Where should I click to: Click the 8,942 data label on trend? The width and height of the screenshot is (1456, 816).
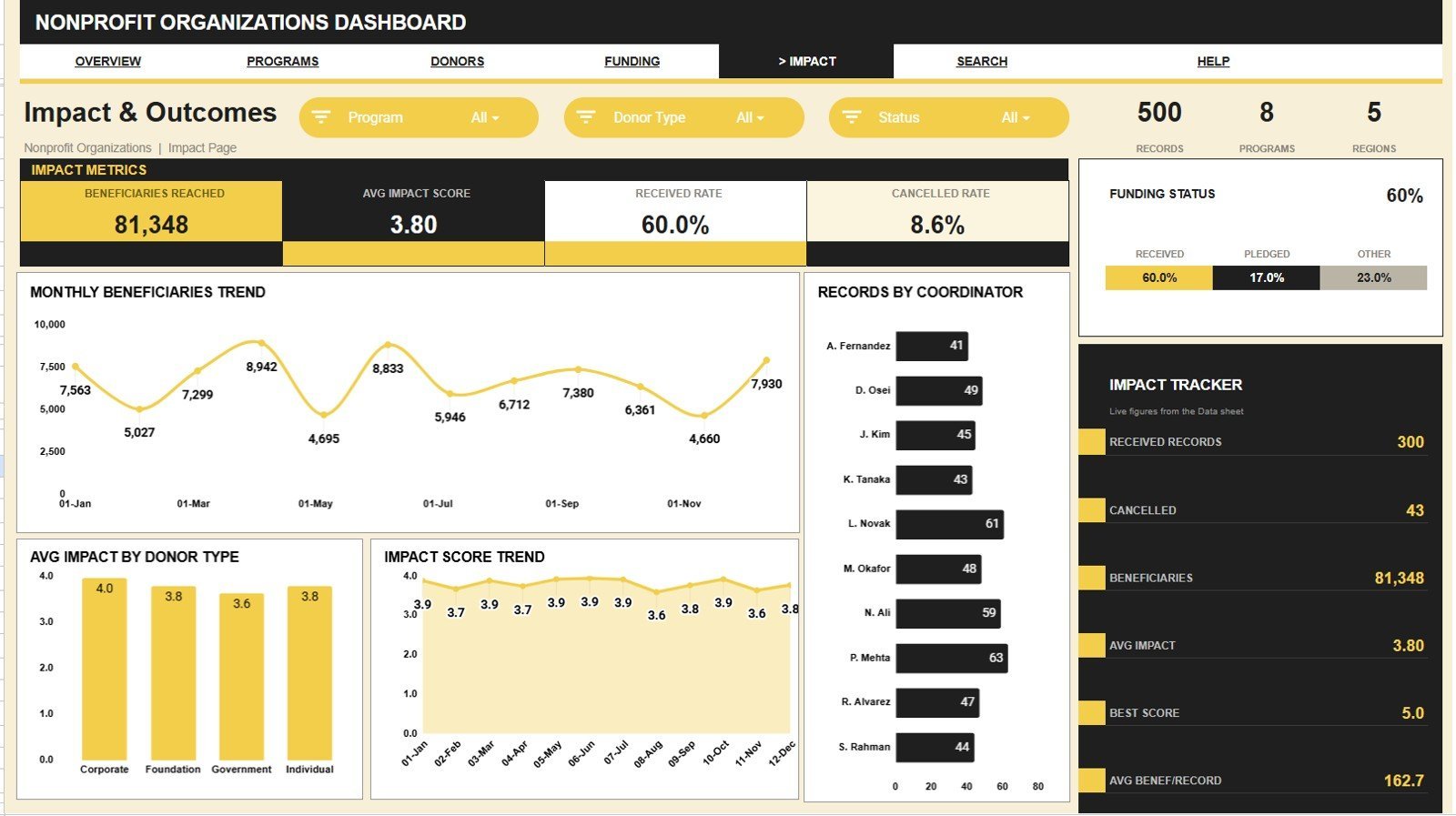point(261,367)
